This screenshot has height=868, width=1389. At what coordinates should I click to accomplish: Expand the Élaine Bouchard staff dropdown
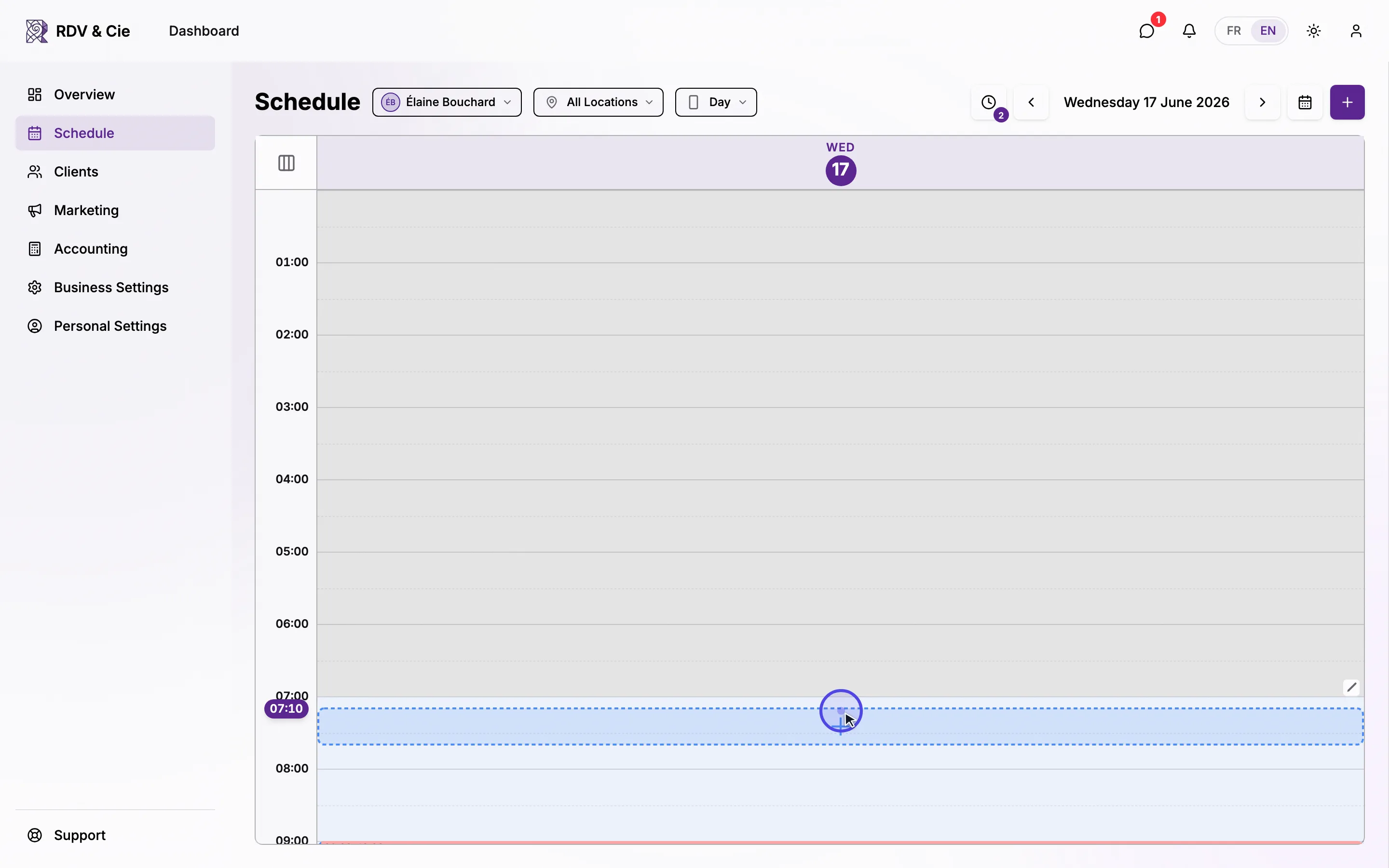pos(447,102)
